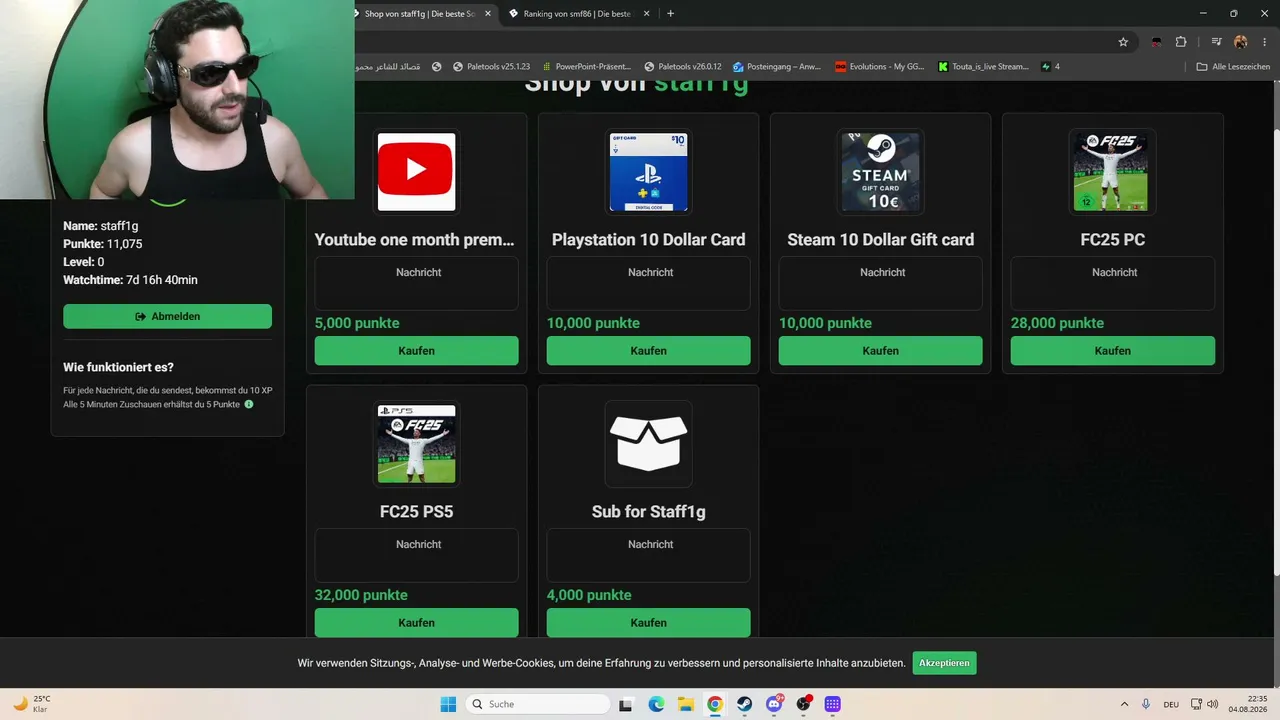The width and height of the screenshot is (1280, 720).
Task: Accept cookies with the Akzeptieren button
Action: coord(944,663)
